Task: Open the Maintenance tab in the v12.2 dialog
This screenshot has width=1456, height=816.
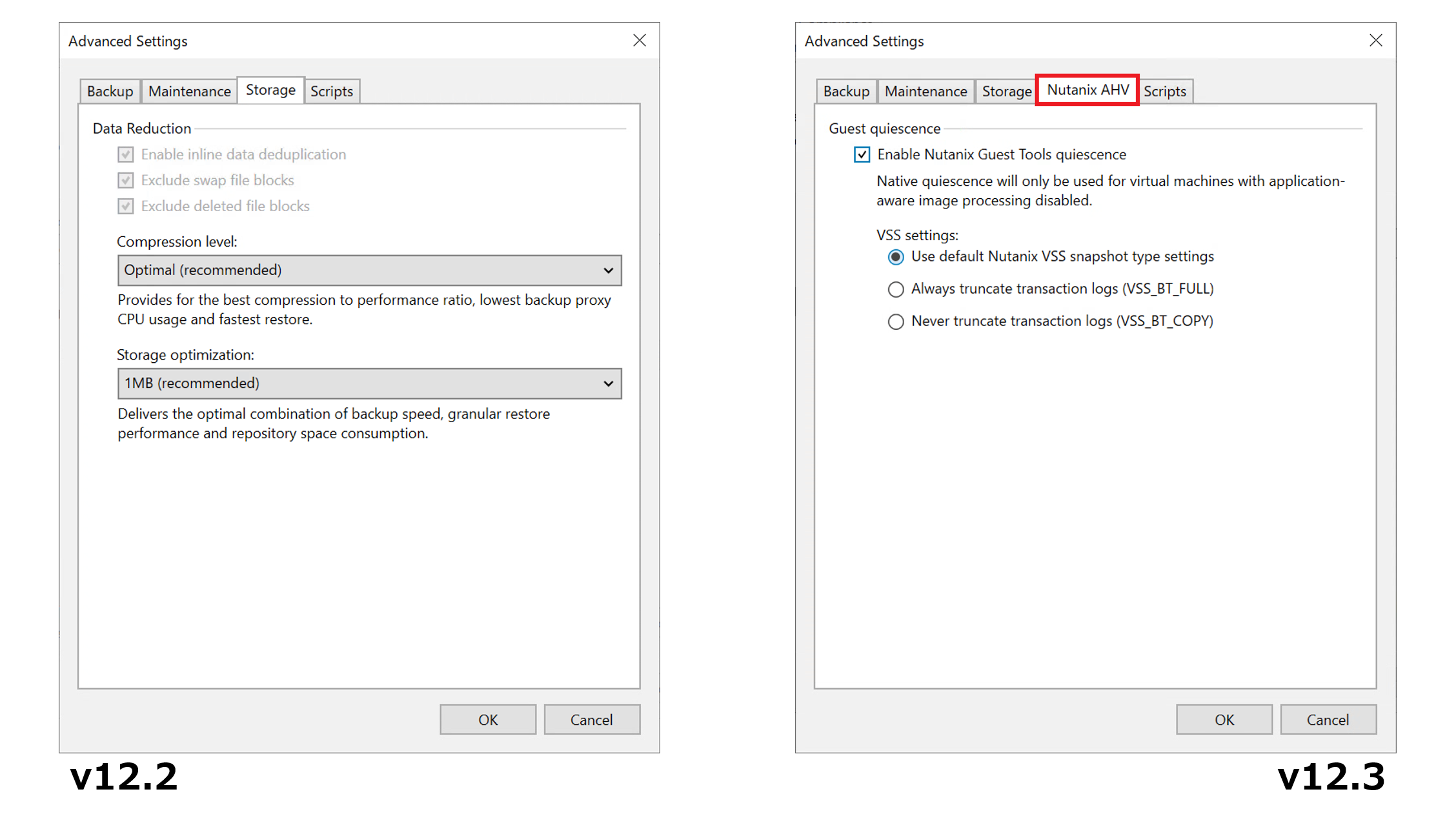Action: pos(190,91)
